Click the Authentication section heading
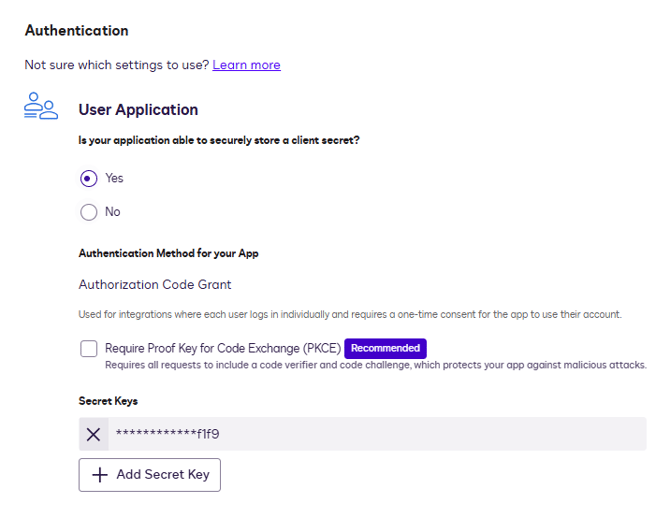Image resolution: width=670 pixels, height=532 pixels. point(76,31)
